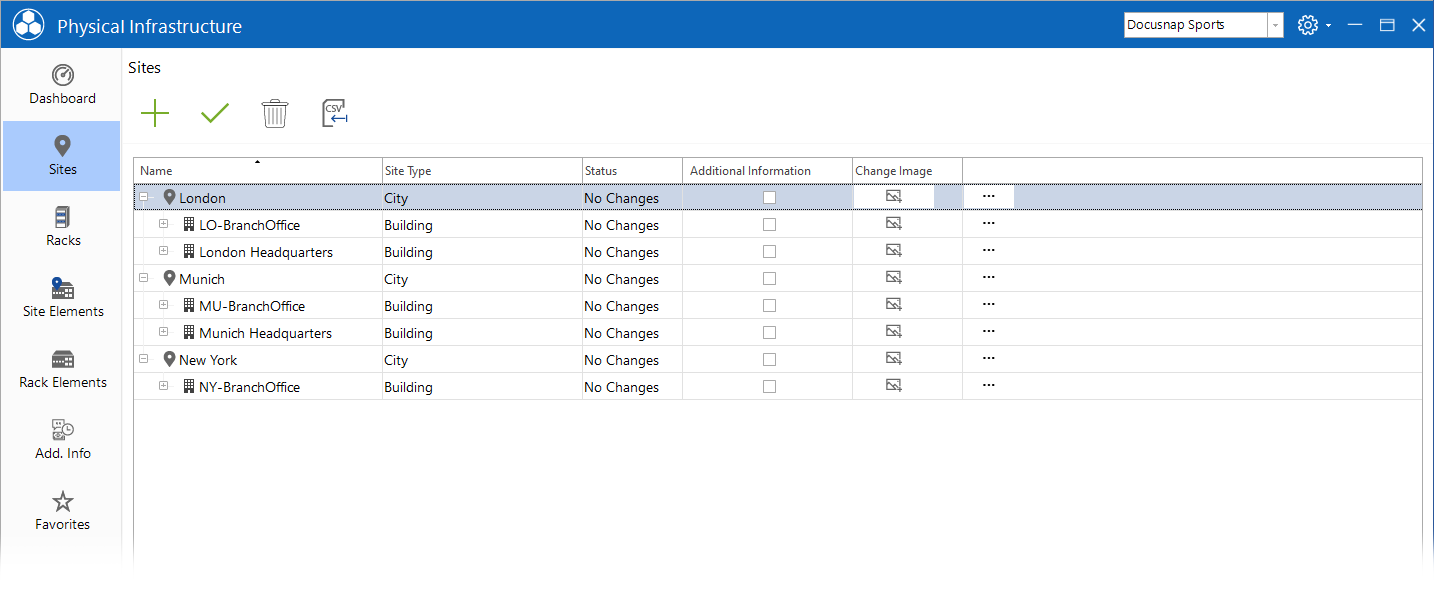Open the Favorites sidebar tab
Image resolution: width=1434 pixels, height=600 pixels.
pyautogui.click(x=62, y=510)
